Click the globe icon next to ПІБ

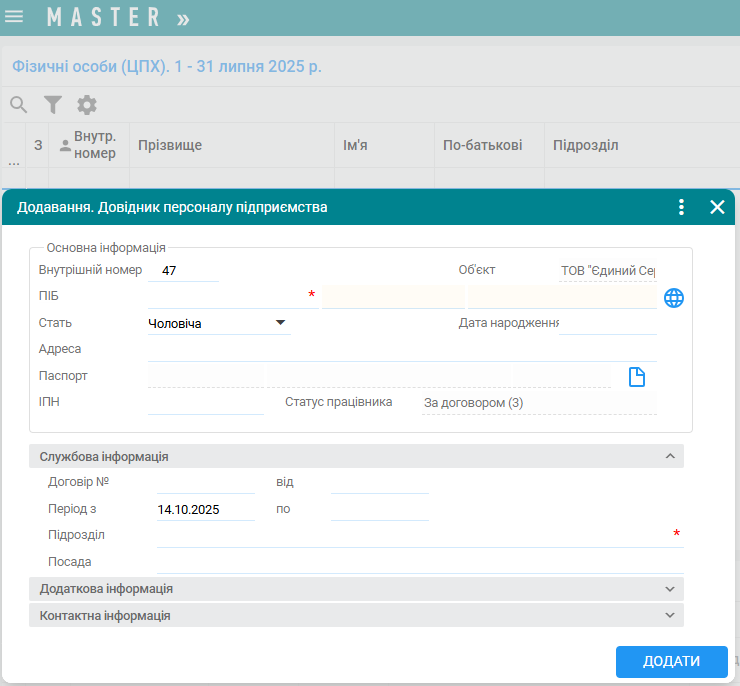tap(674, 297)
